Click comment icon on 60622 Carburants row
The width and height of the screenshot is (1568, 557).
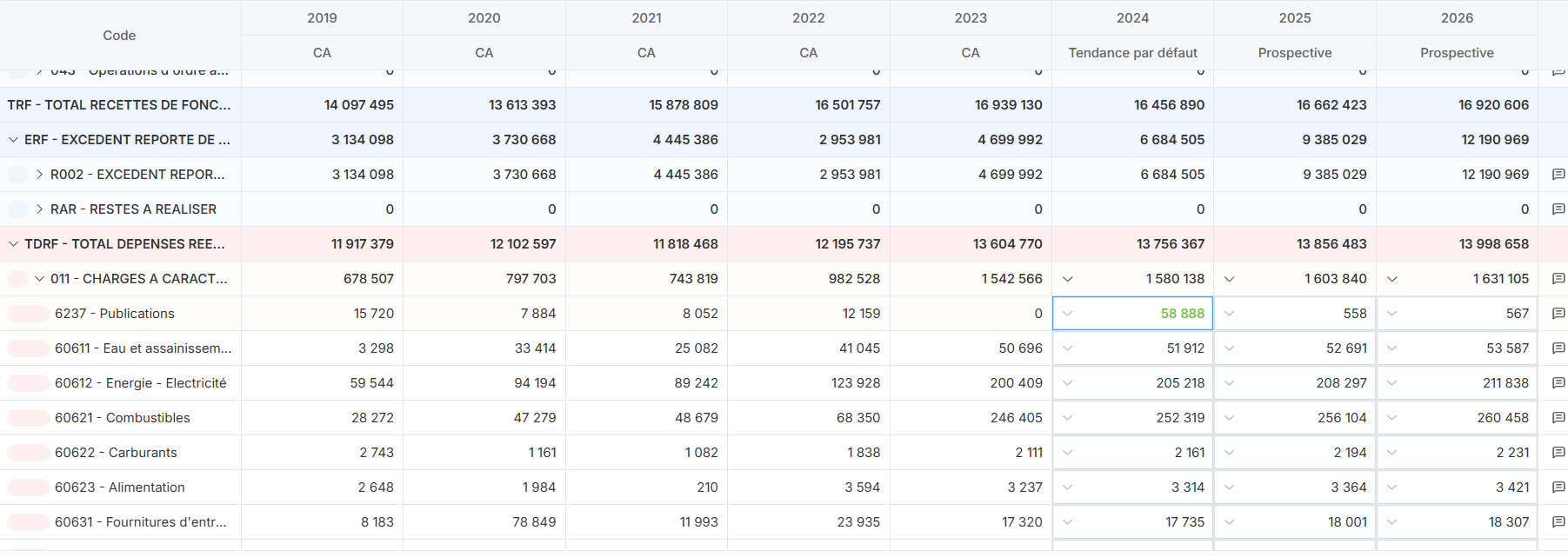coord(1558,453)
